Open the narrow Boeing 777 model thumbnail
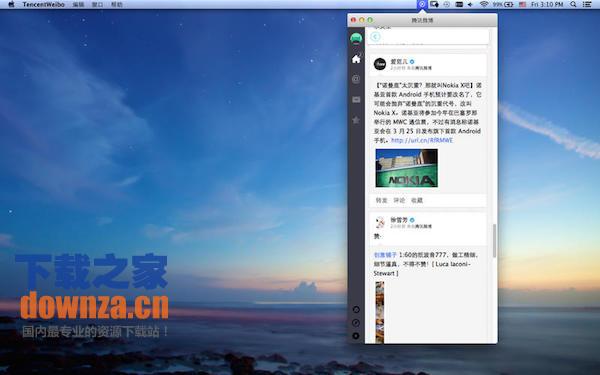600x375 pixels. click(x=380, y=312)
